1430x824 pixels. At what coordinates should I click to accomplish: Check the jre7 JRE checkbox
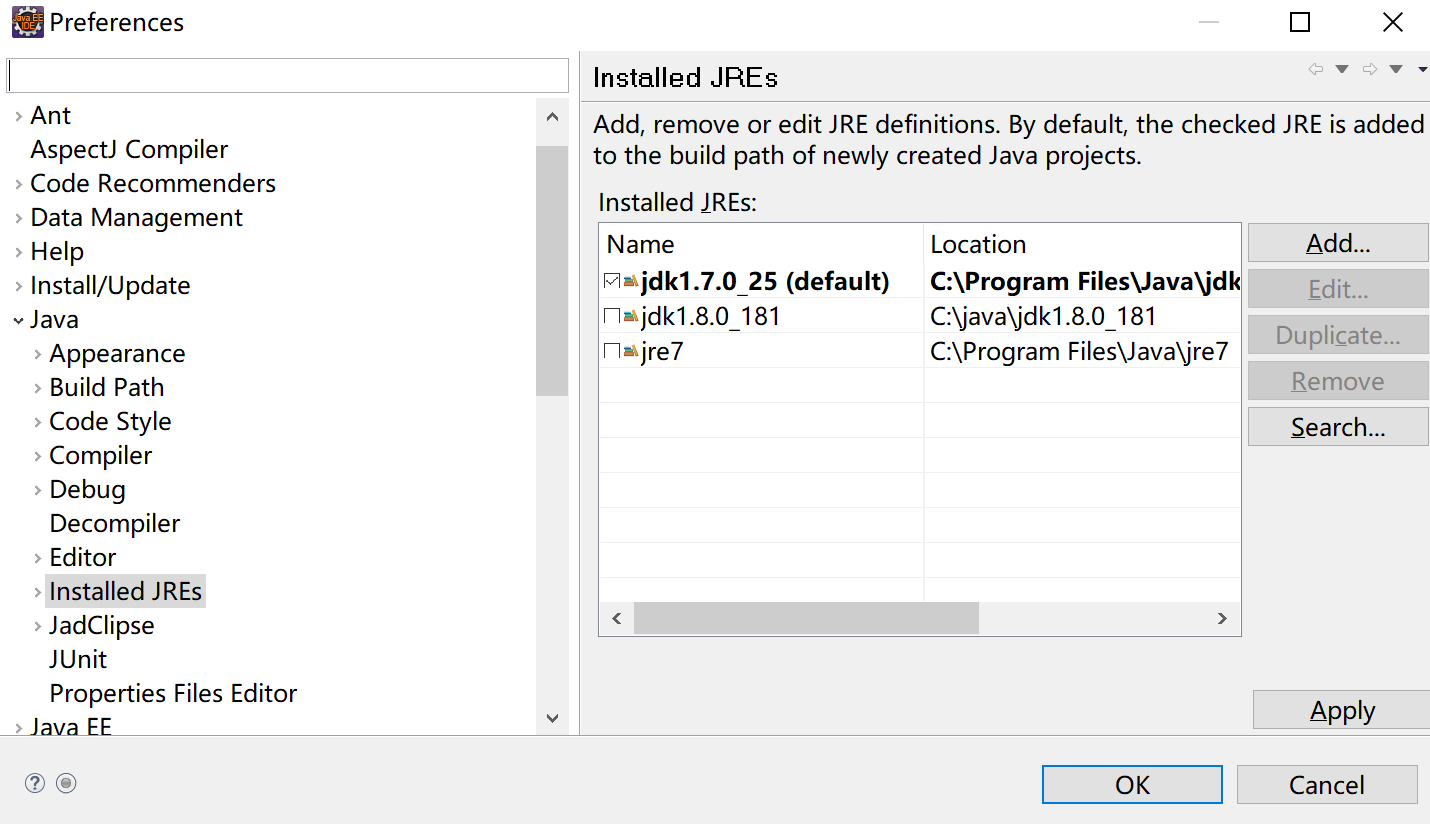pyautogui.click(x=612, y=352)
